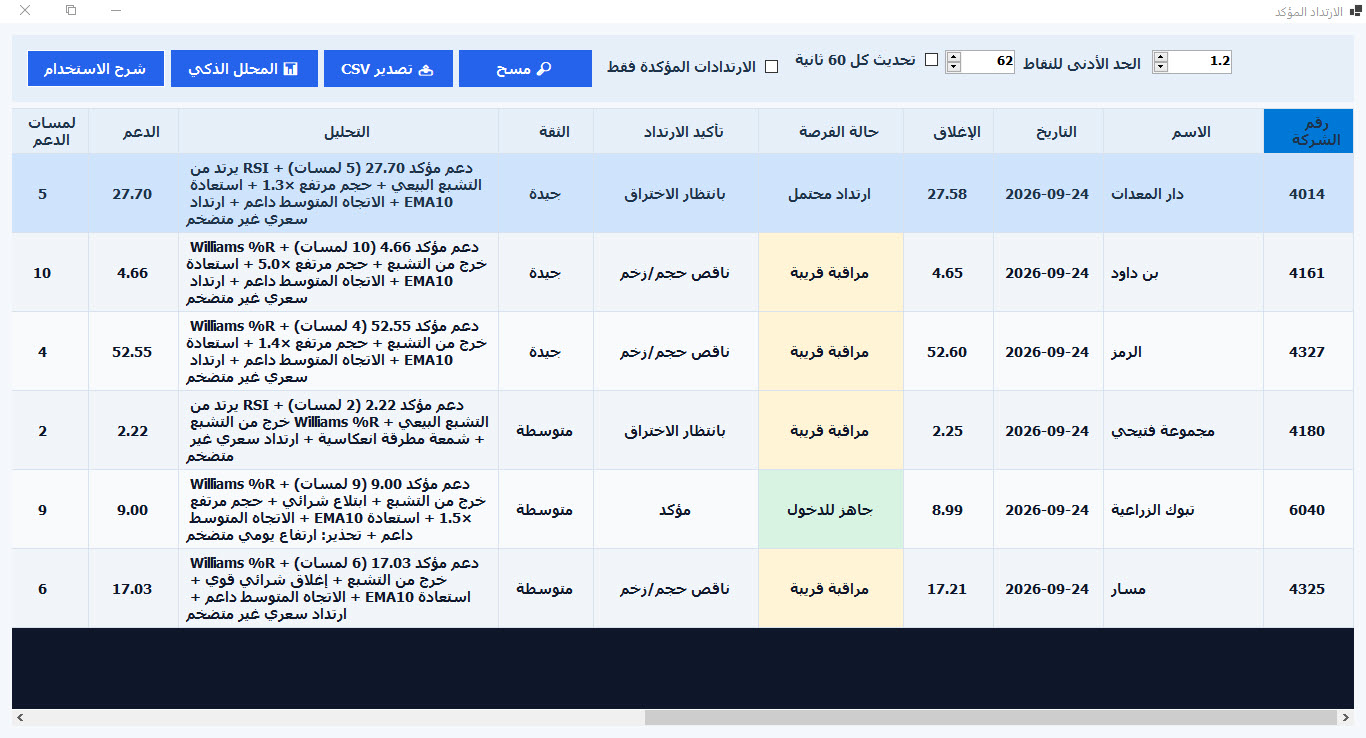
Task: Select the تبوك الزراعية row
Action: [682, 510]
